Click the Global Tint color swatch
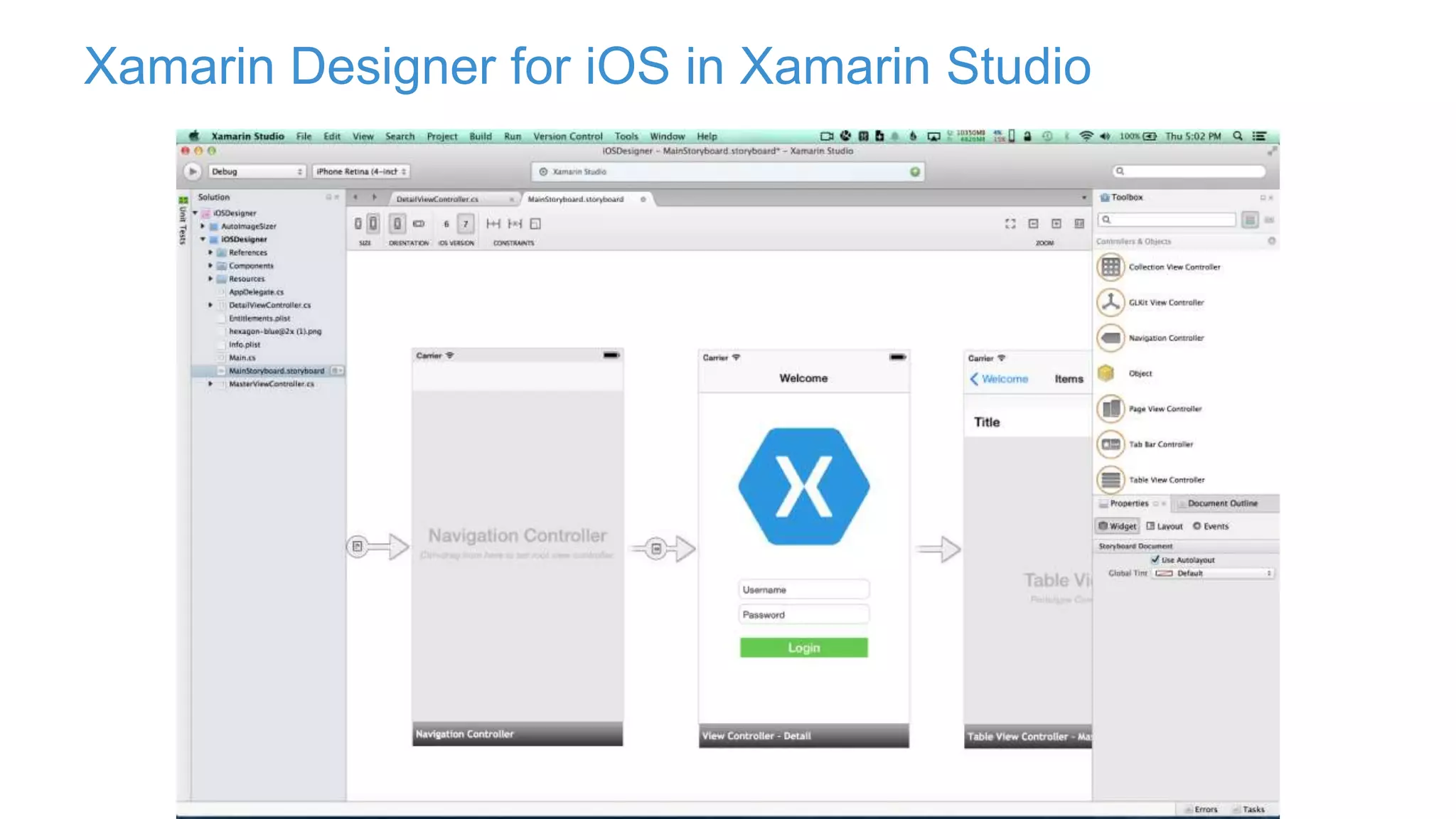 pos(1164,573)
